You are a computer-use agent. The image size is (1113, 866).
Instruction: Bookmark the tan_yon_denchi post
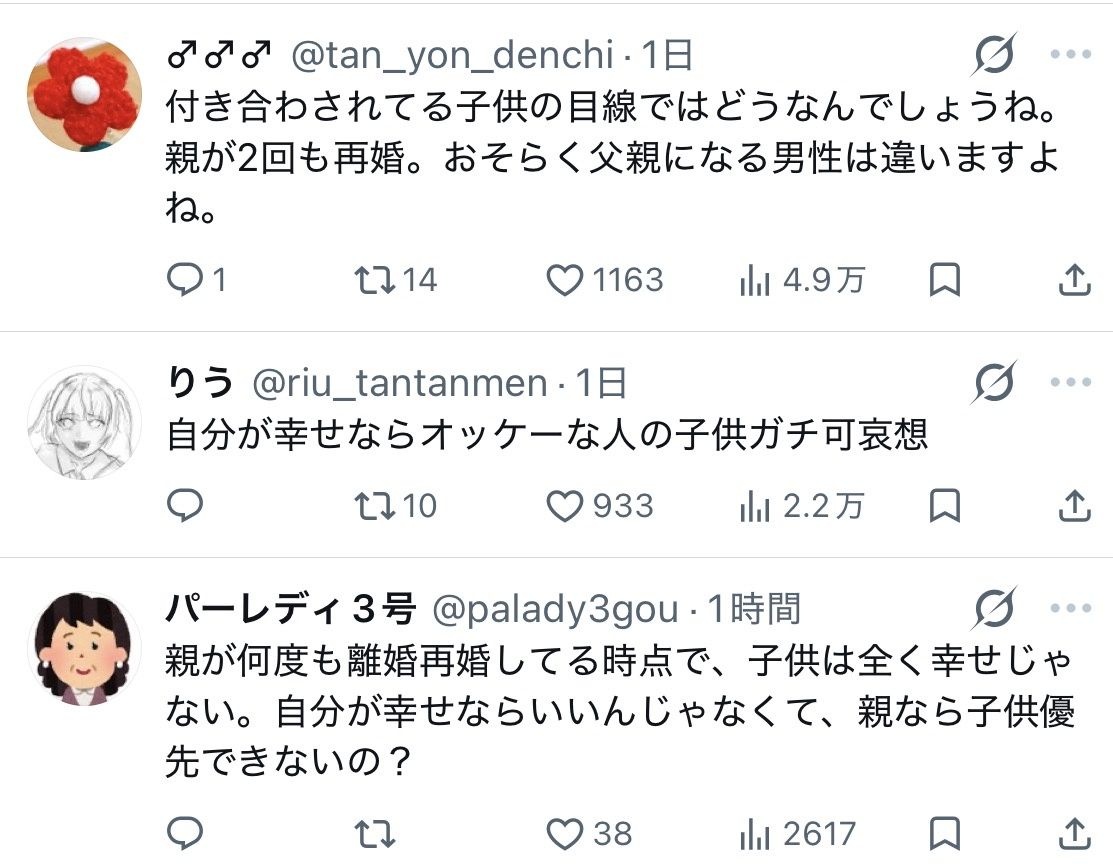point(944,281)
